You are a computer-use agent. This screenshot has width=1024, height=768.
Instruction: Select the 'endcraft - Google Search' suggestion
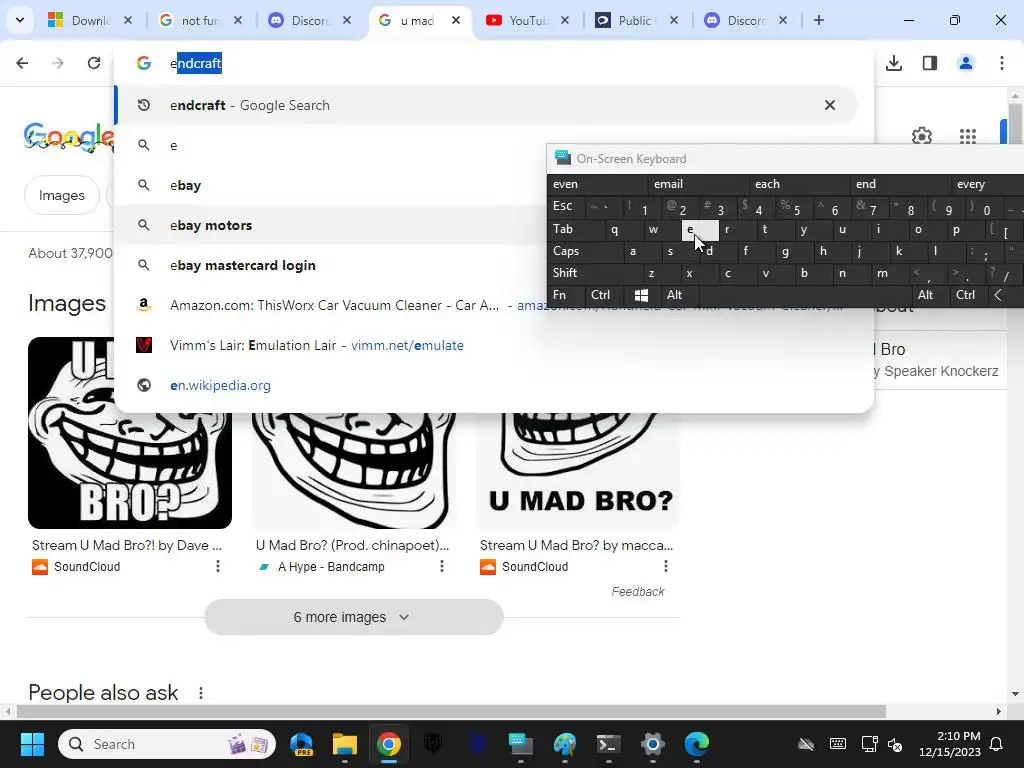click(486, 105)
